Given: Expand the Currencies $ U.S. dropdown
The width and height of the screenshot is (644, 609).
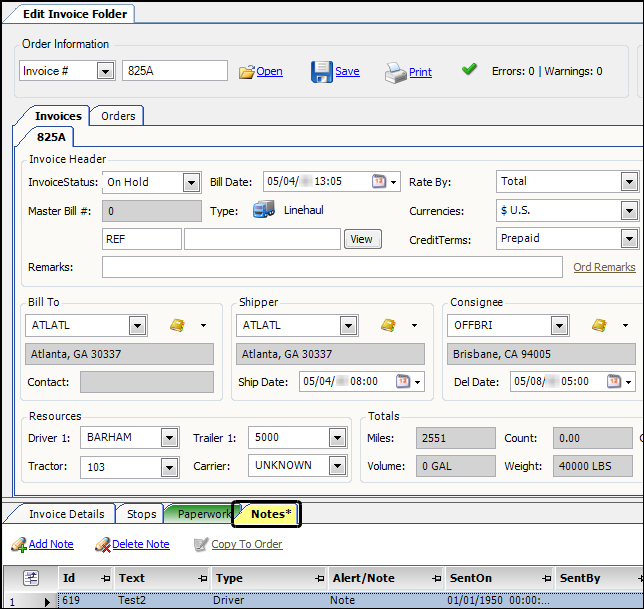Looking at the screenshot, I should click(629, 211).
